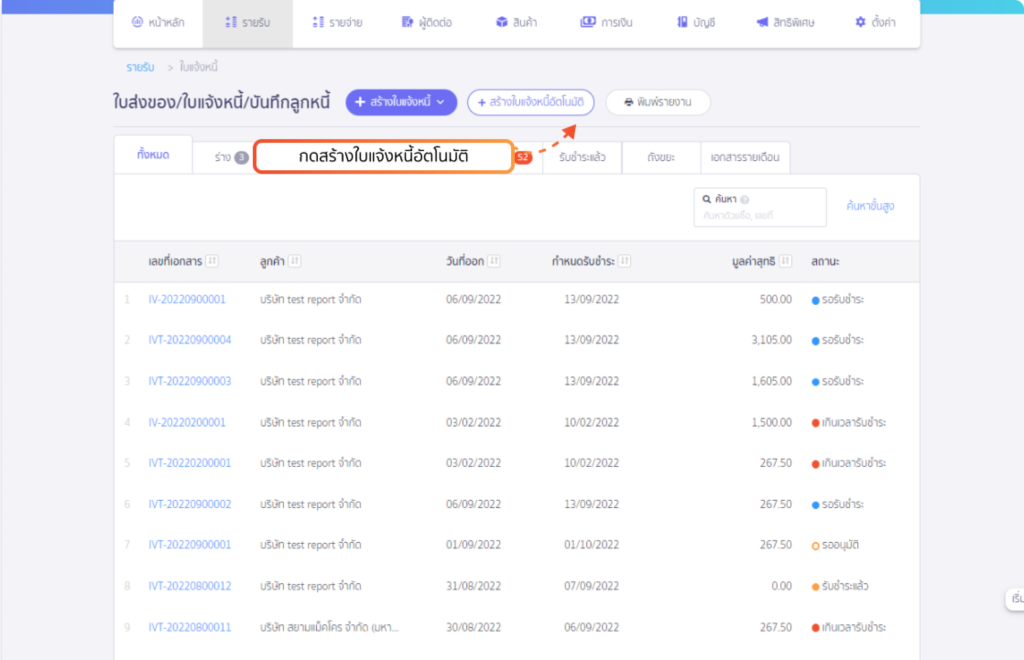Click the ผู้ติดต่อ contacts icon
1024x660 pixels.
coord(407,22)
